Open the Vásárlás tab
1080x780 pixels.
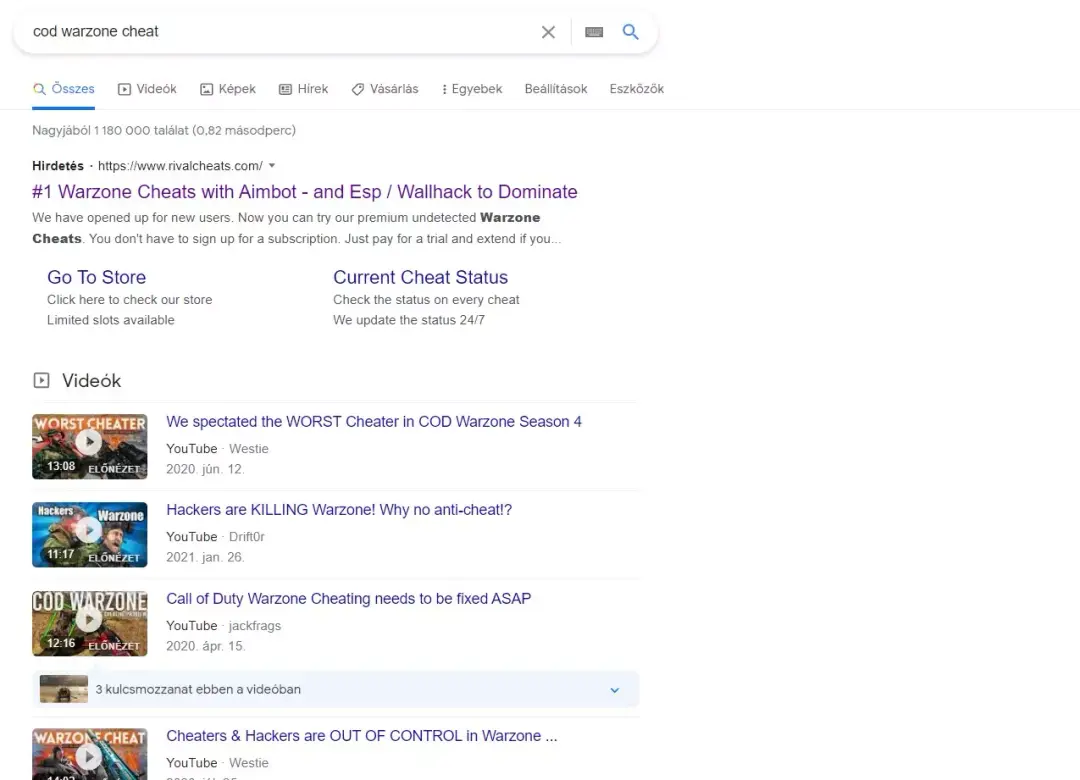pos(385,89)
